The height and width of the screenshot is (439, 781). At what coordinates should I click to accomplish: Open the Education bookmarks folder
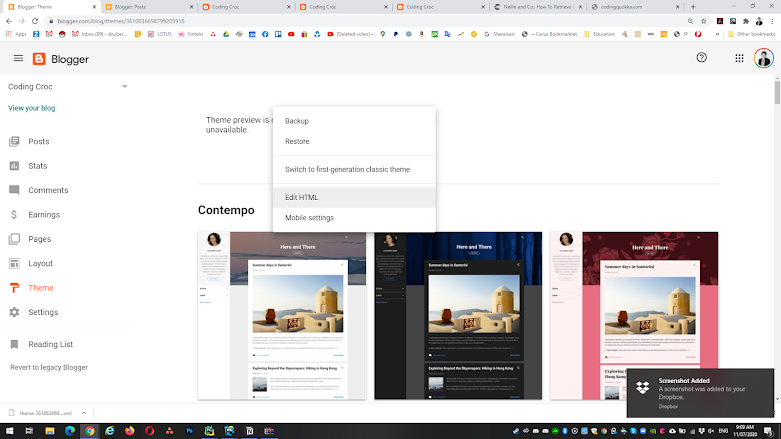coord(599,34)
